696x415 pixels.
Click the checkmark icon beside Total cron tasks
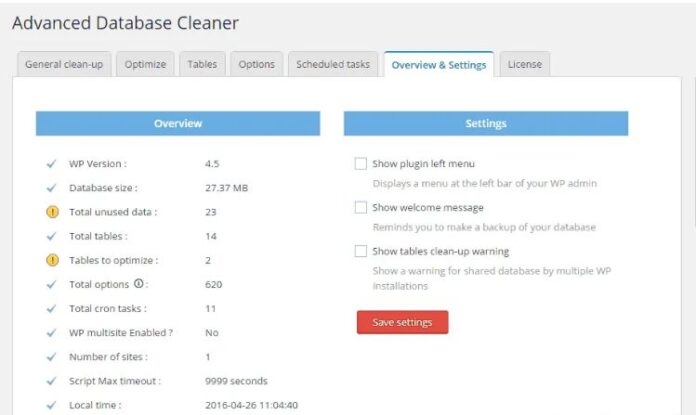[51, 308]
